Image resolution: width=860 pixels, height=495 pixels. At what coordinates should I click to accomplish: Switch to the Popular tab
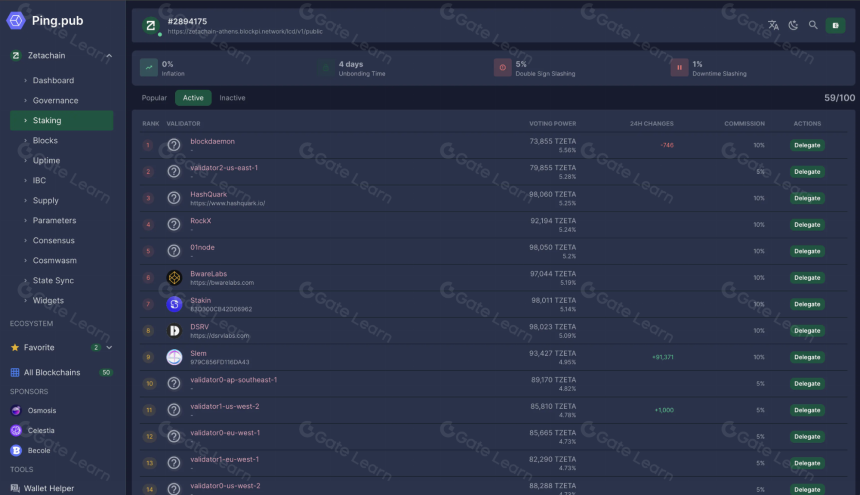154,98
